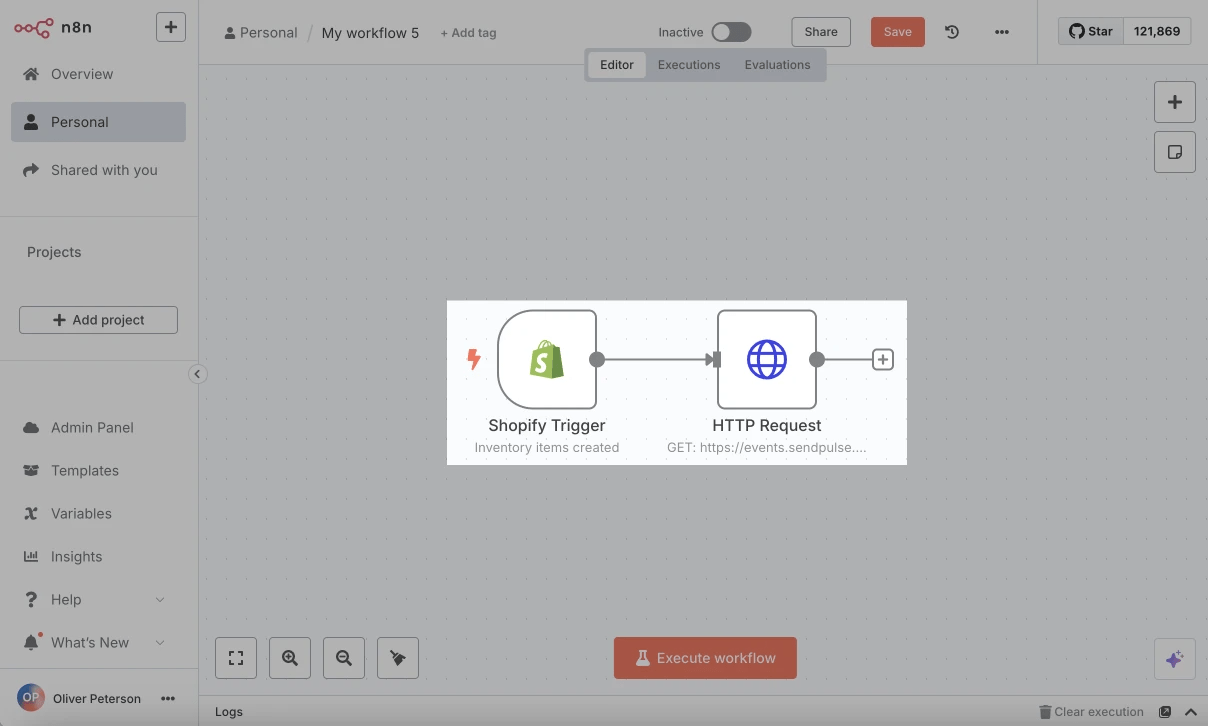The height and width of the screenshot is (726, 1208).
Task: Open the add node panel plus button
Action: [x=1175, y=102]
